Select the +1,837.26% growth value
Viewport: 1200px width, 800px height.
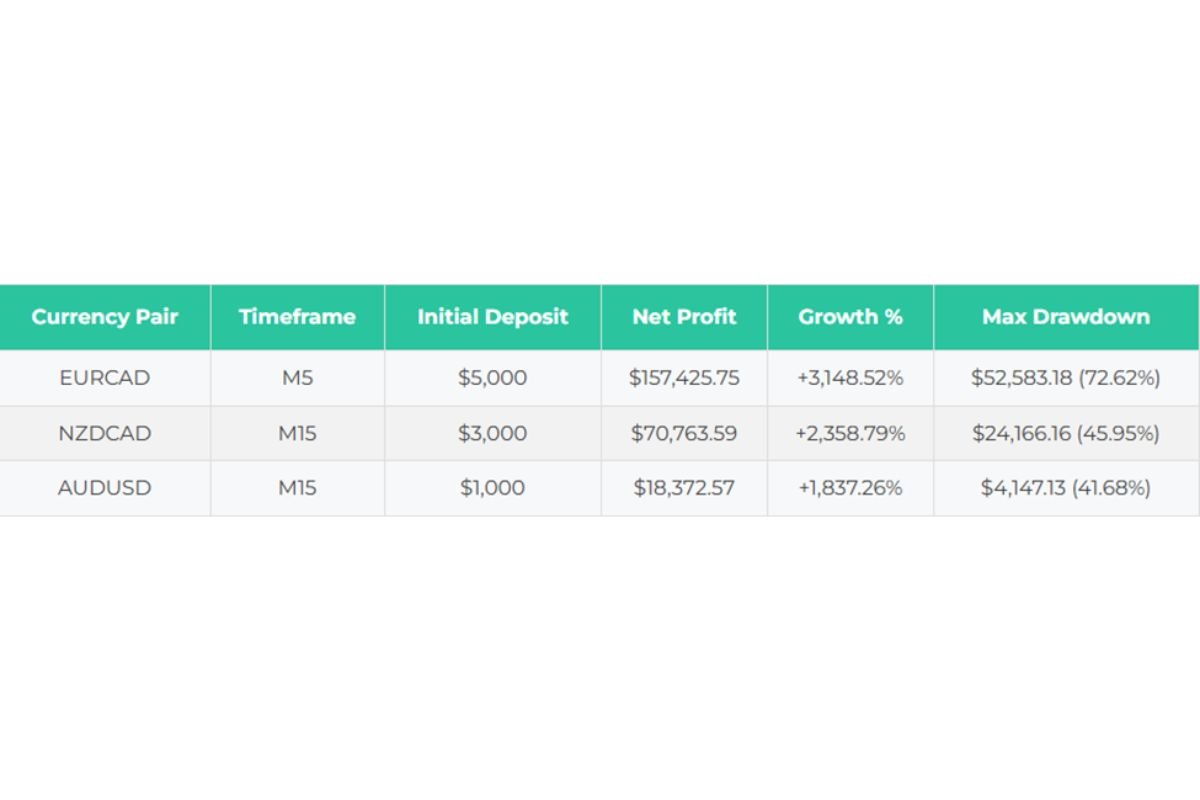(x=850, y=488)
